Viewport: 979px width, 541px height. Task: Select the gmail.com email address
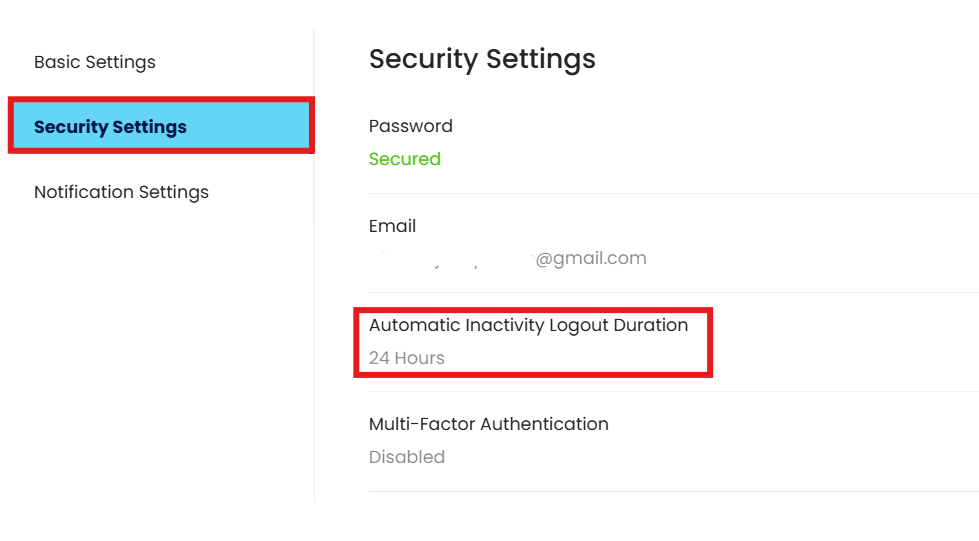pos(510,259)
